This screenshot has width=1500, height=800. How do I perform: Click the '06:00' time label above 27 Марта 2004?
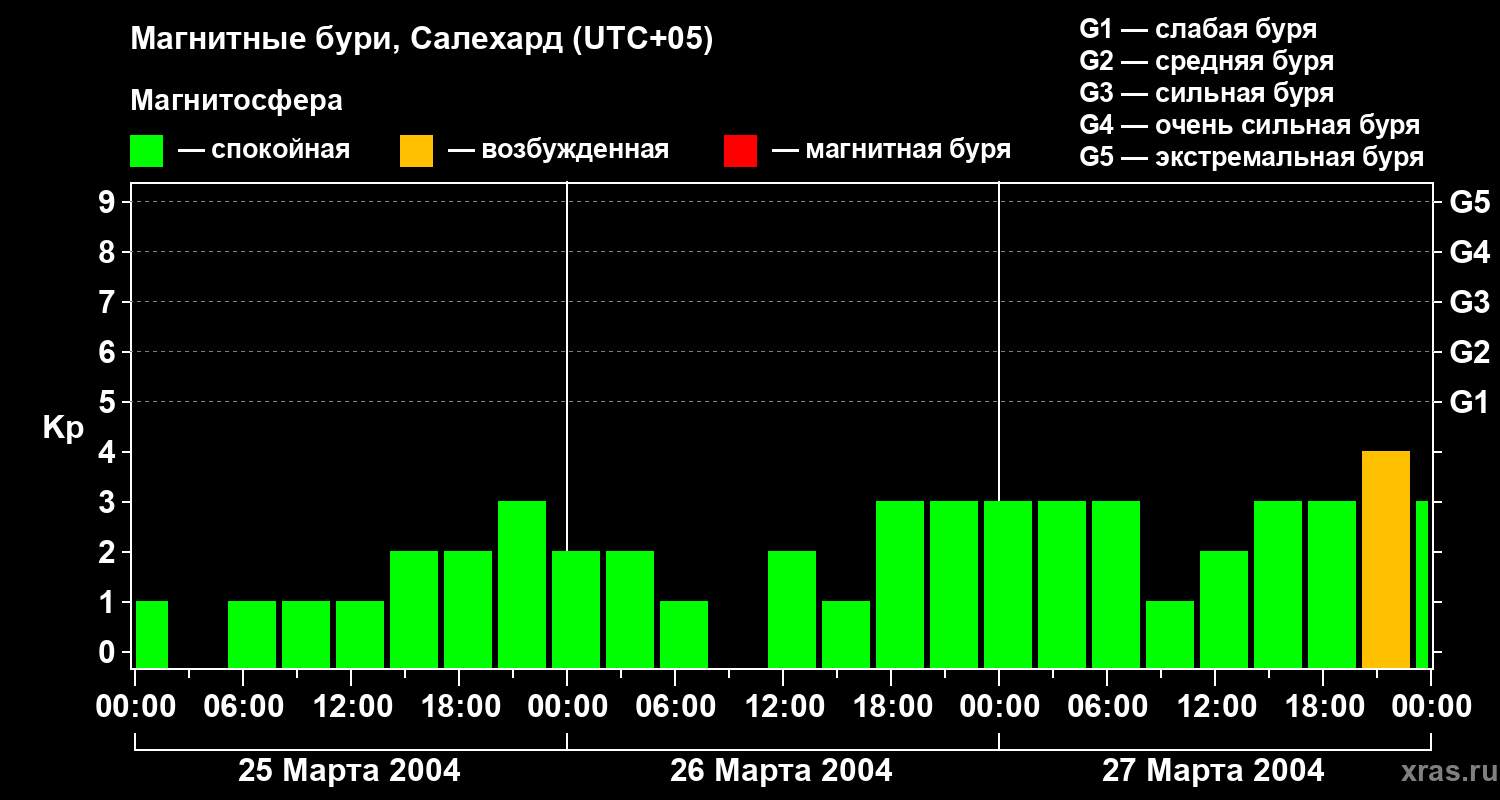[x=1107, y=707]
